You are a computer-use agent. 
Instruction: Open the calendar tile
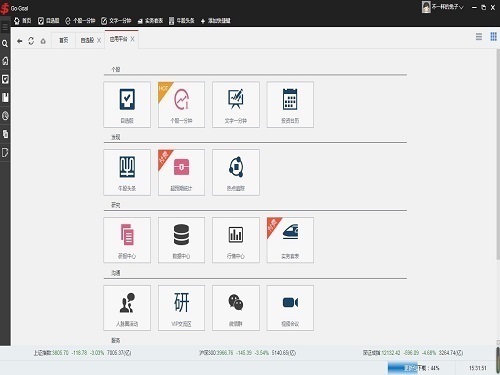290,104
